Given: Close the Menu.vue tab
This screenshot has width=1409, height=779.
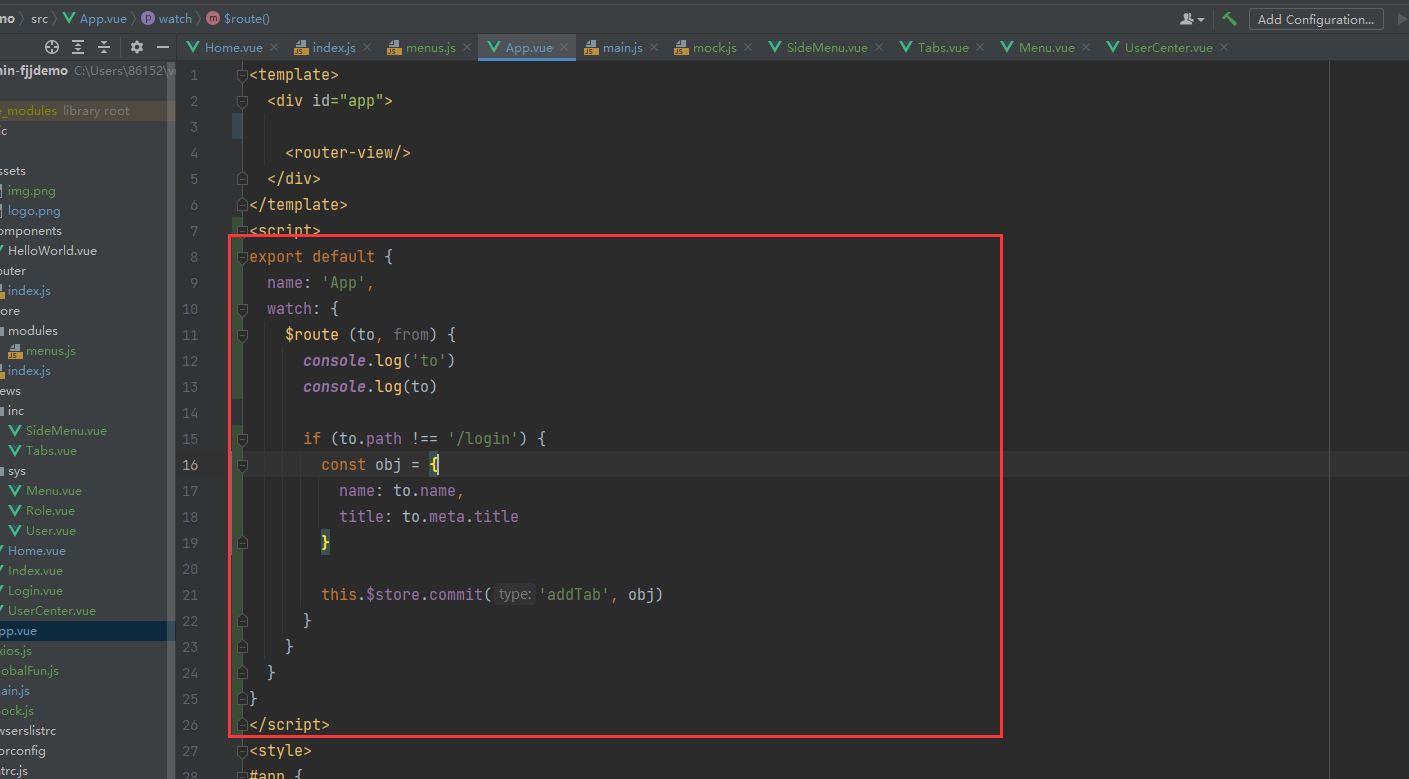Looking at the screenshot, I should (1085, 47).
